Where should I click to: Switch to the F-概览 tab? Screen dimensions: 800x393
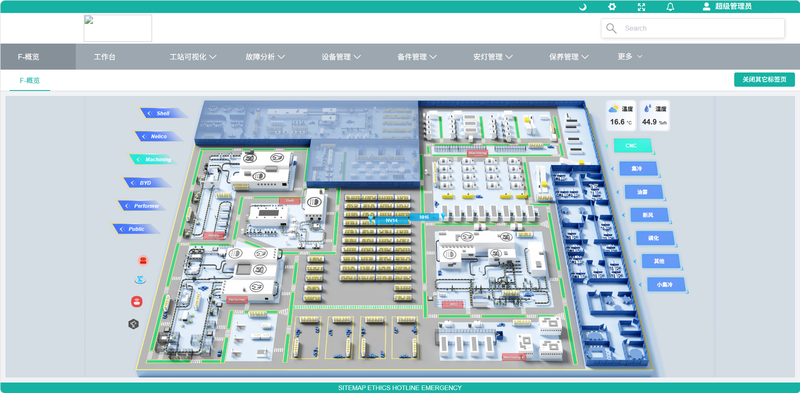[30, 81]
